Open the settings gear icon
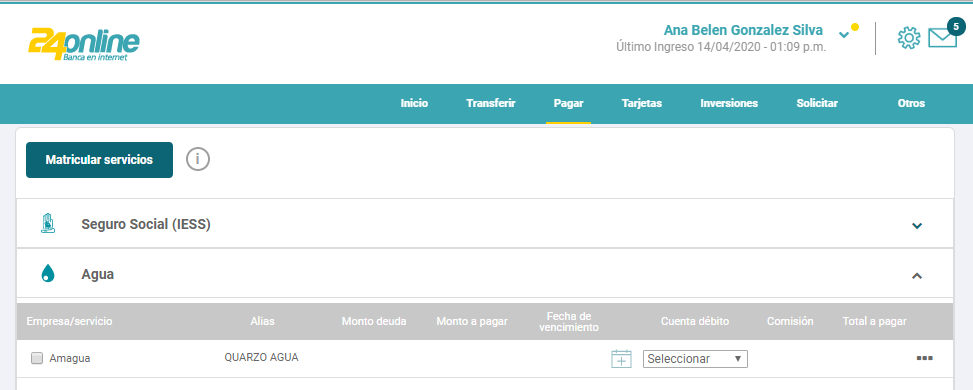973x390 pixels. [x=908, y=38]
